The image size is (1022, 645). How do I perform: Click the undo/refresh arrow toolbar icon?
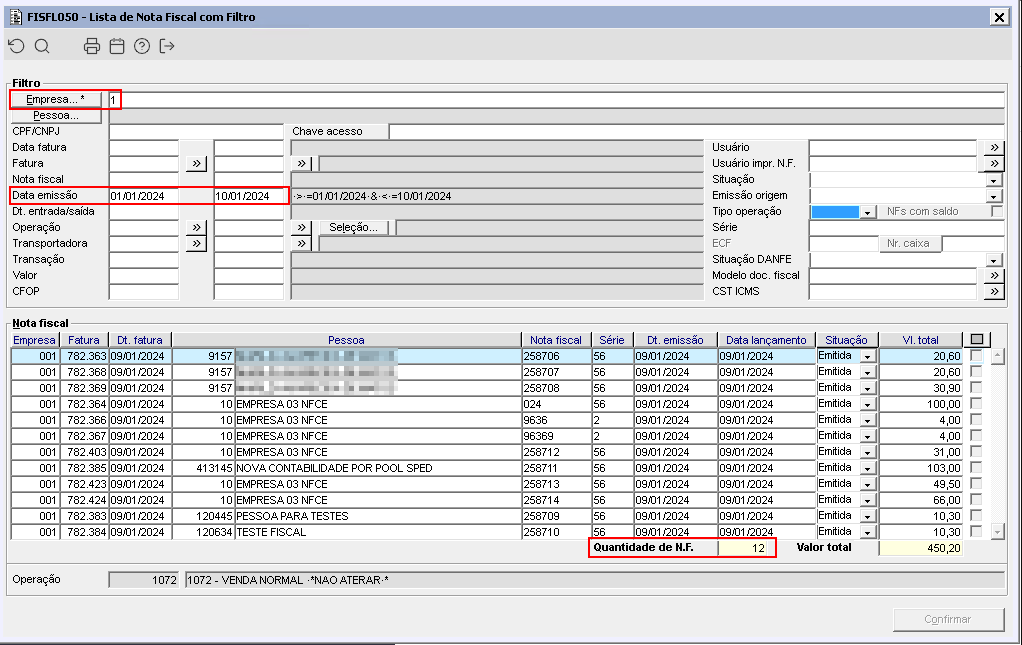point(16,46)
